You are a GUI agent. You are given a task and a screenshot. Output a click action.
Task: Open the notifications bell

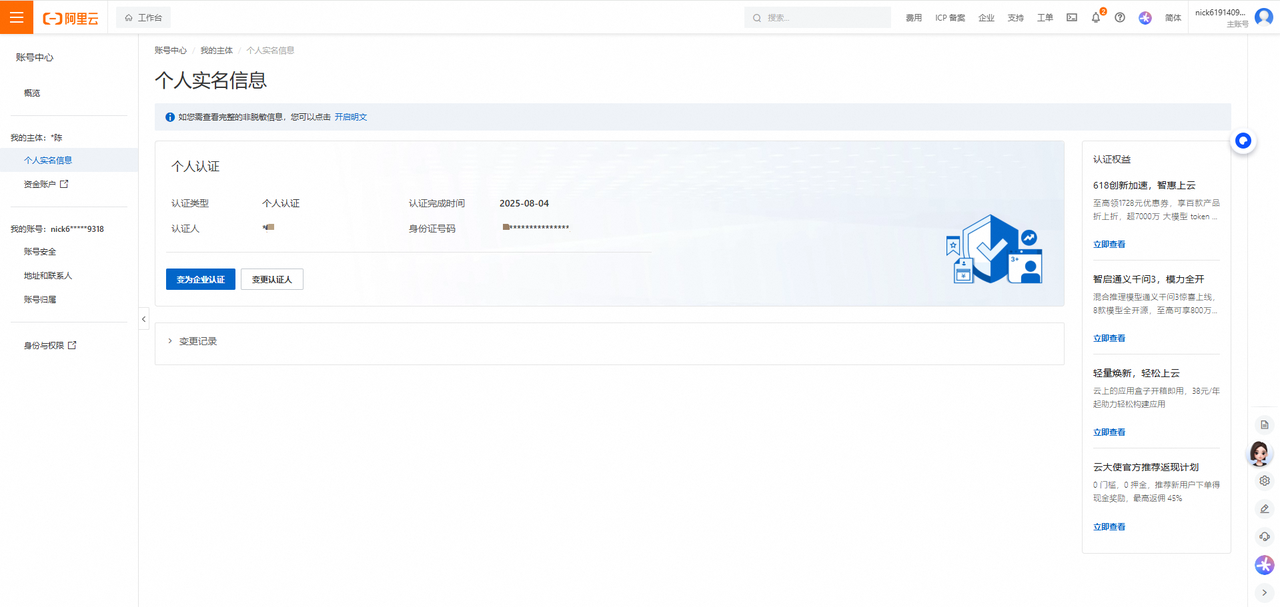[x=1096, y=18]
